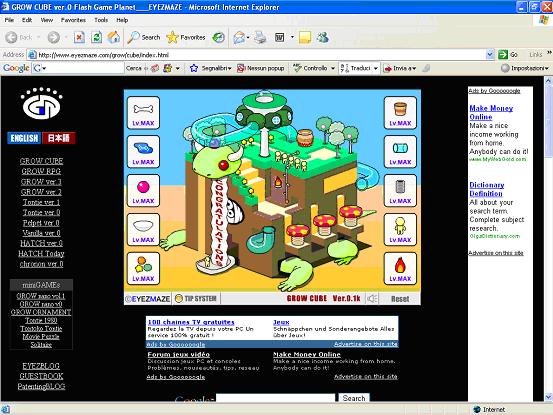This screenshot has height=415, width=553.
Task: Toggle the game sound speaker icon
Action: point(372,299)
